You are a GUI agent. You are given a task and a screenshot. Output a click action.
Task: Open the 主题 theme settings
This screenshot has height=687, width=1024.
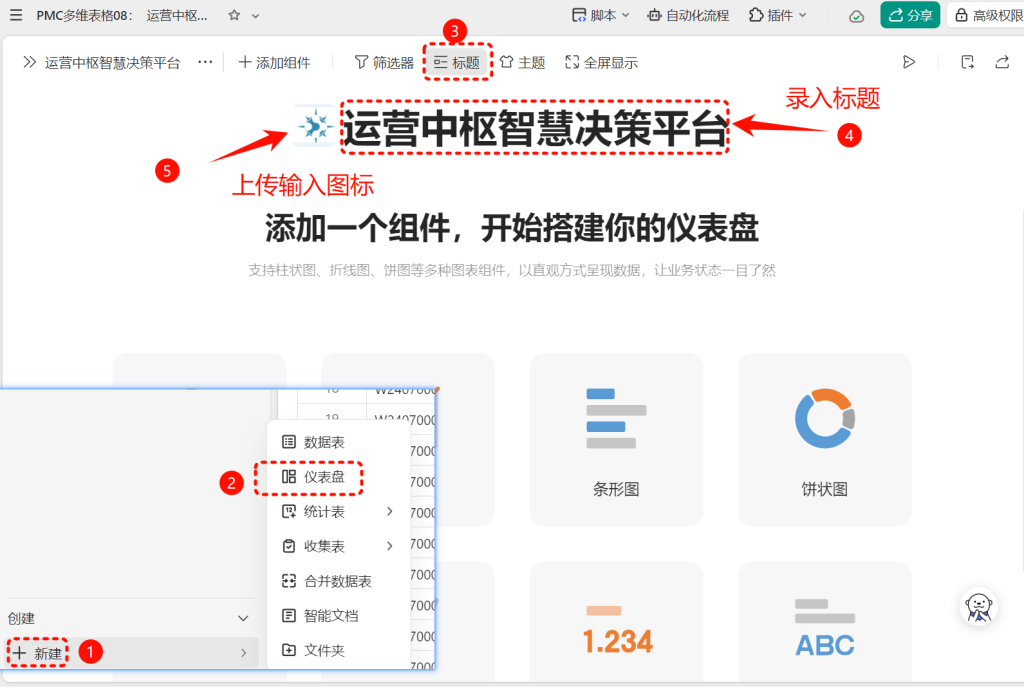[522, 63]
